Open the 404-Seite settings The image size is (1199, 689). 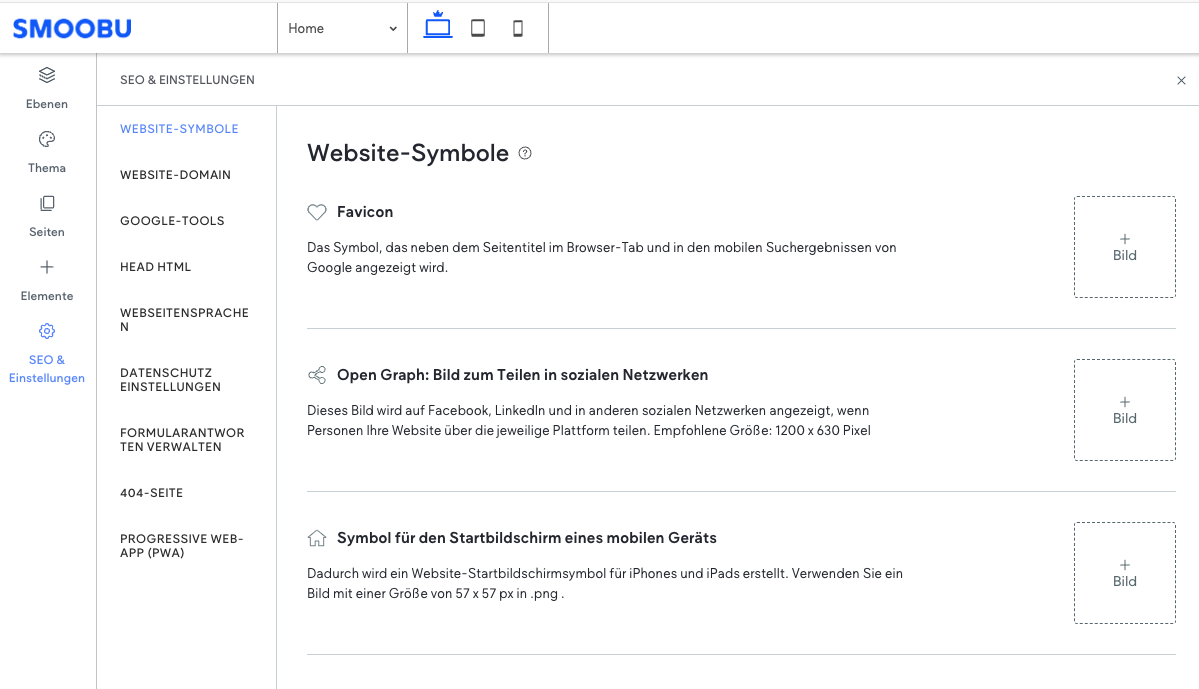152,492
